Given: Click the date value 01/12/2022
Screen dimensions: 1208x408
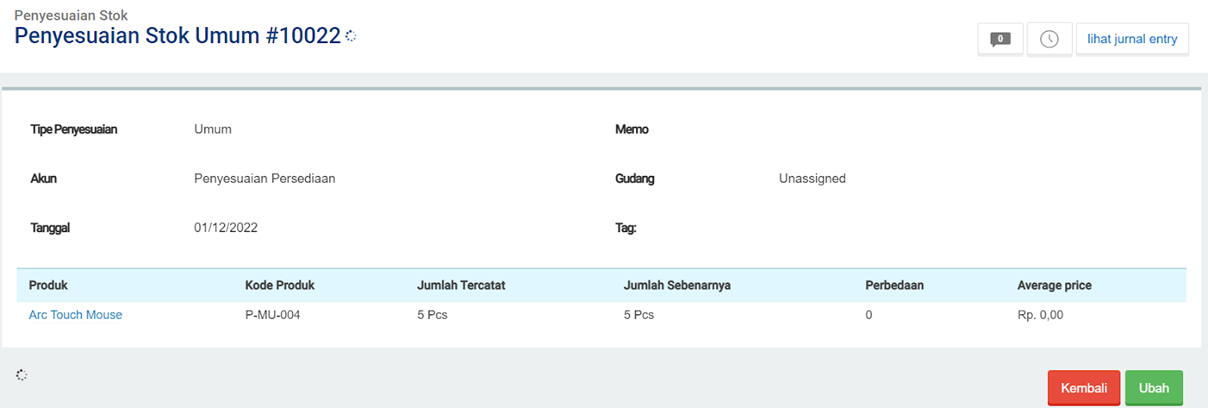Looking at the screenshot, I should click(226, 228).
